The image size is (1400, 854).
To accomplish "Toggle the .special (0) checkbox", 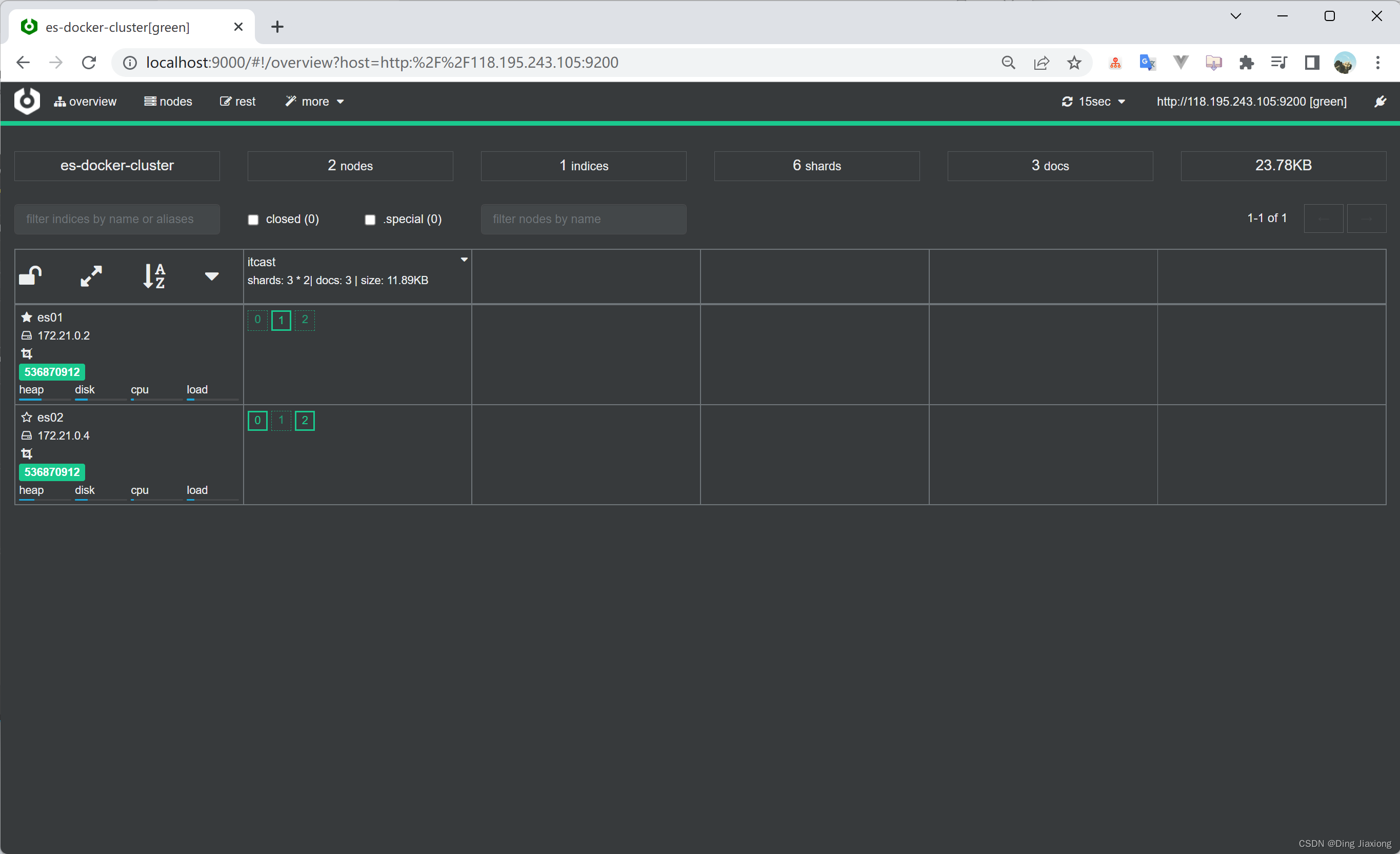I will coord(370,220).
